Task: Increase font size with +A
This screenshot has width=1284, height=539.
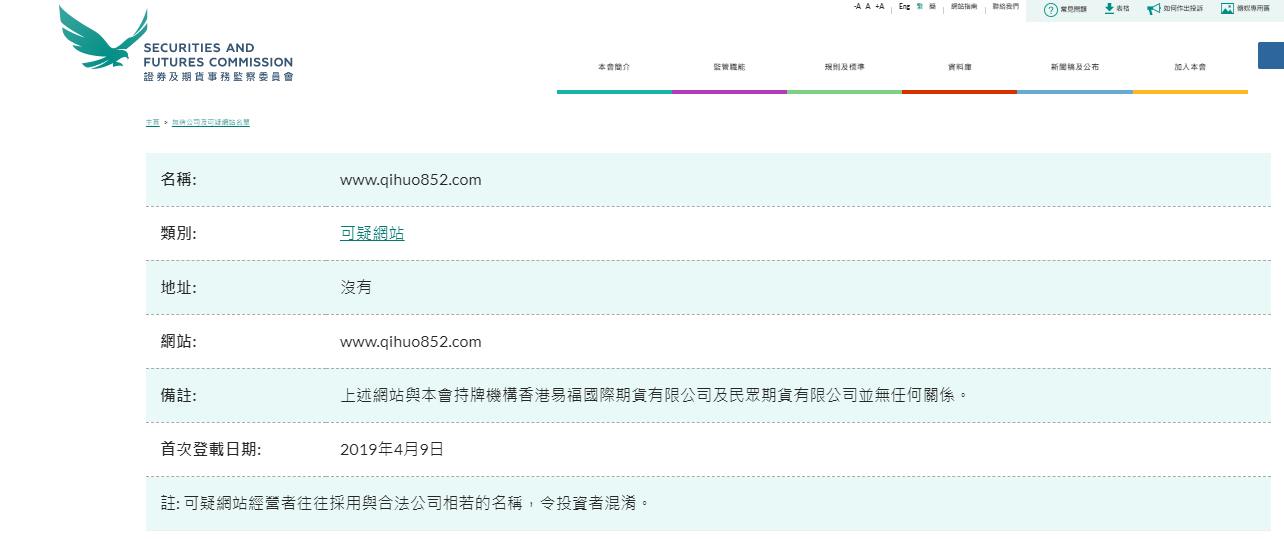Action: [x=880, y=7]
